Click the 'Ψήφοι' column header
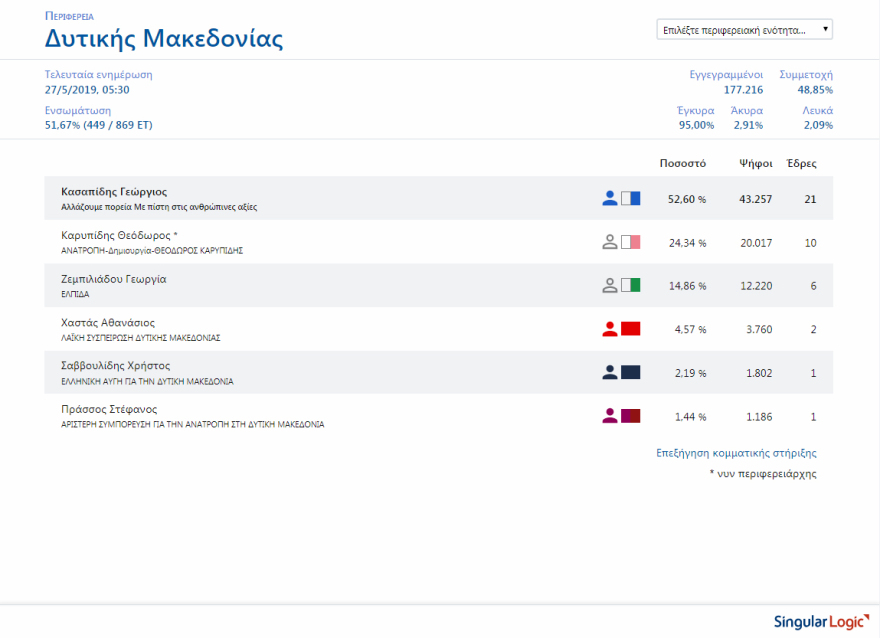Image resolution: width=880 pixels, height=638 pixels. coord(754,163)
